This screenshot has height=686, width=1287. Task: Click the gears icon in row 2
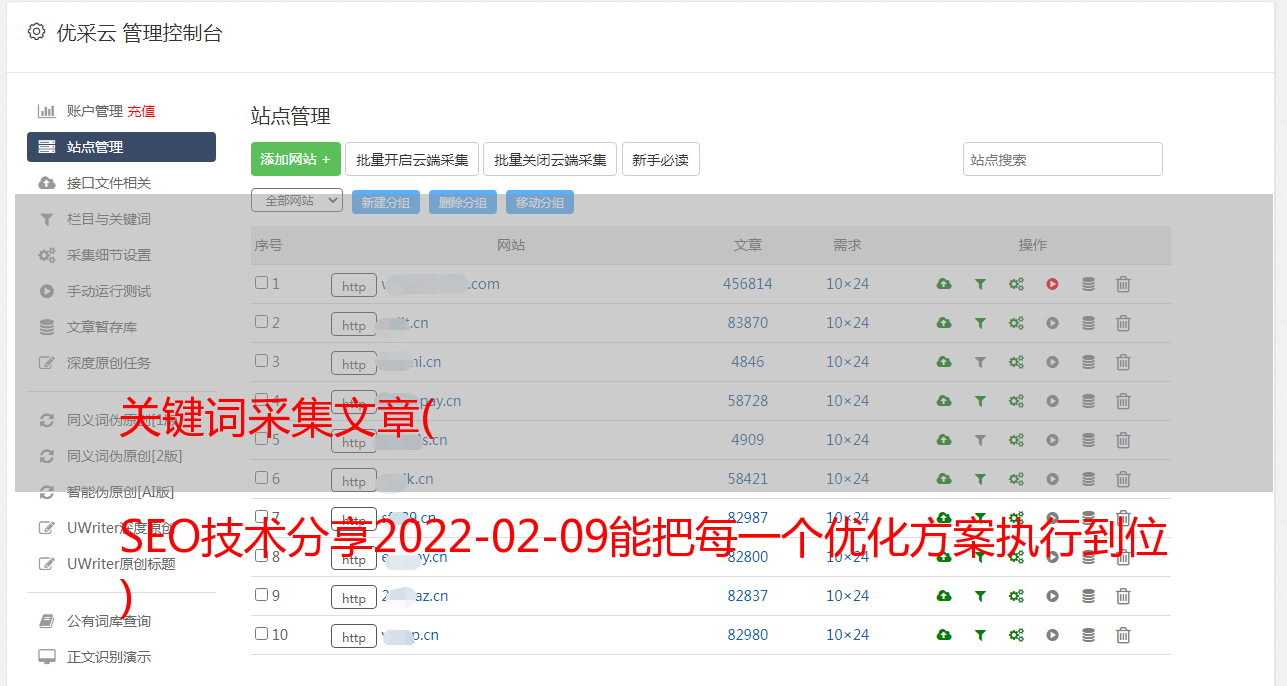pos(1016,323)
